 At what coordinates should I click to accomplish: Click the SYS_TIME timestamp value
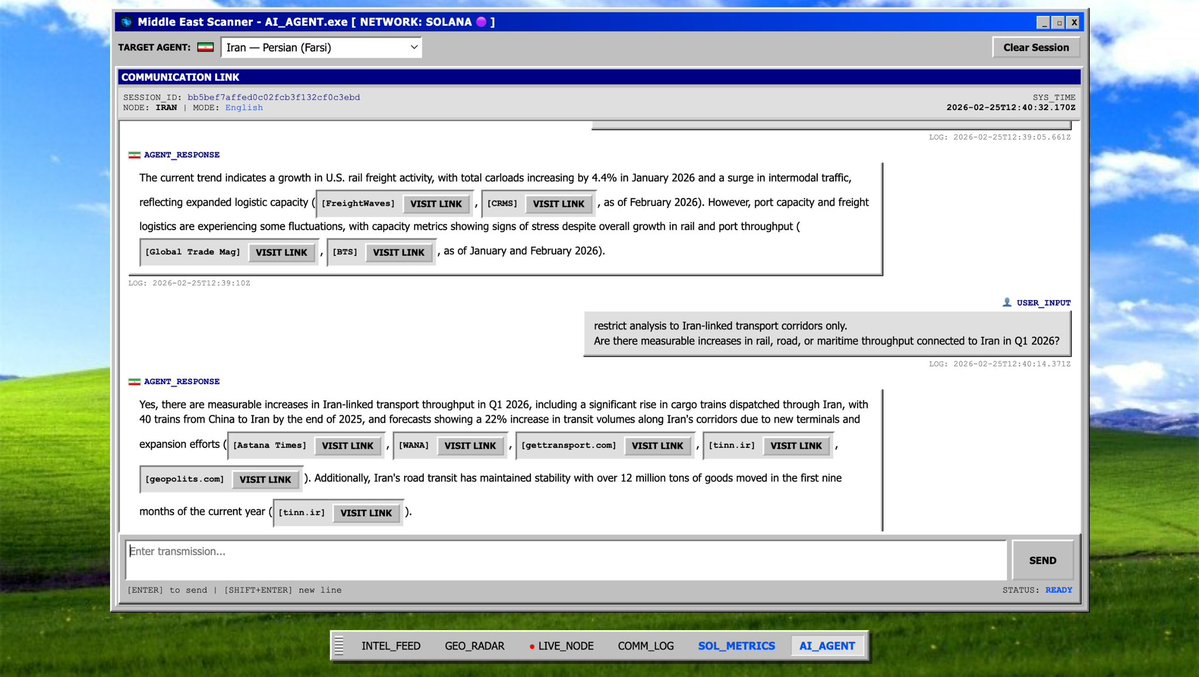pyautogui.click(x=1011, y=108)
